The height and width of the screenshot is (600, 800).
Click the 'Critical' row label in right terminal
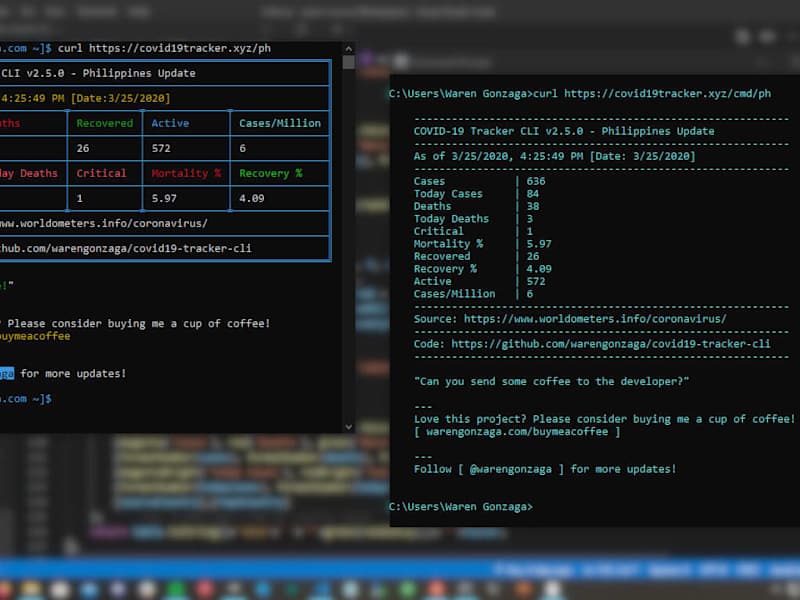pyautogui.click(x=439, y=231)
